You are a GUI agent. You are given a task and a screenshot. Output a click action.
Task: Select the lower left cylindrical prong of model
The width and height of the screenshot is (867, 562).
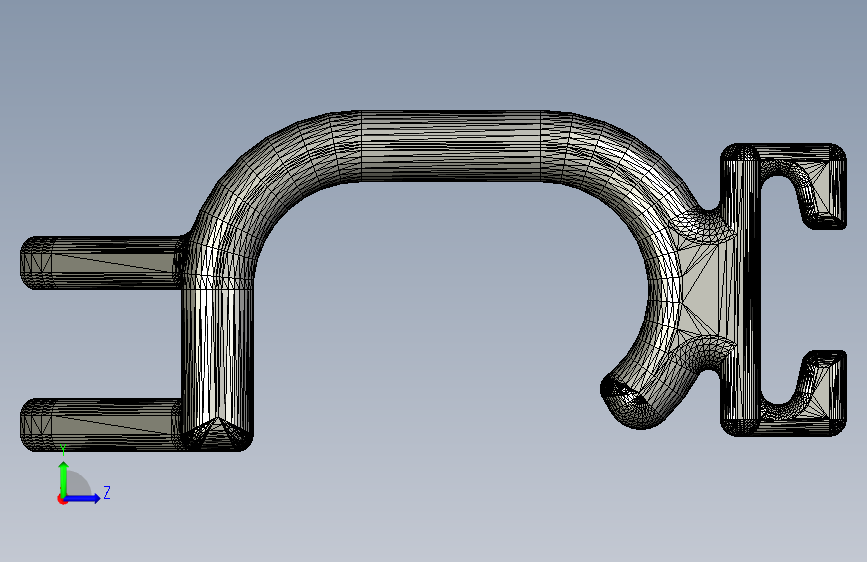click(101, 424)
